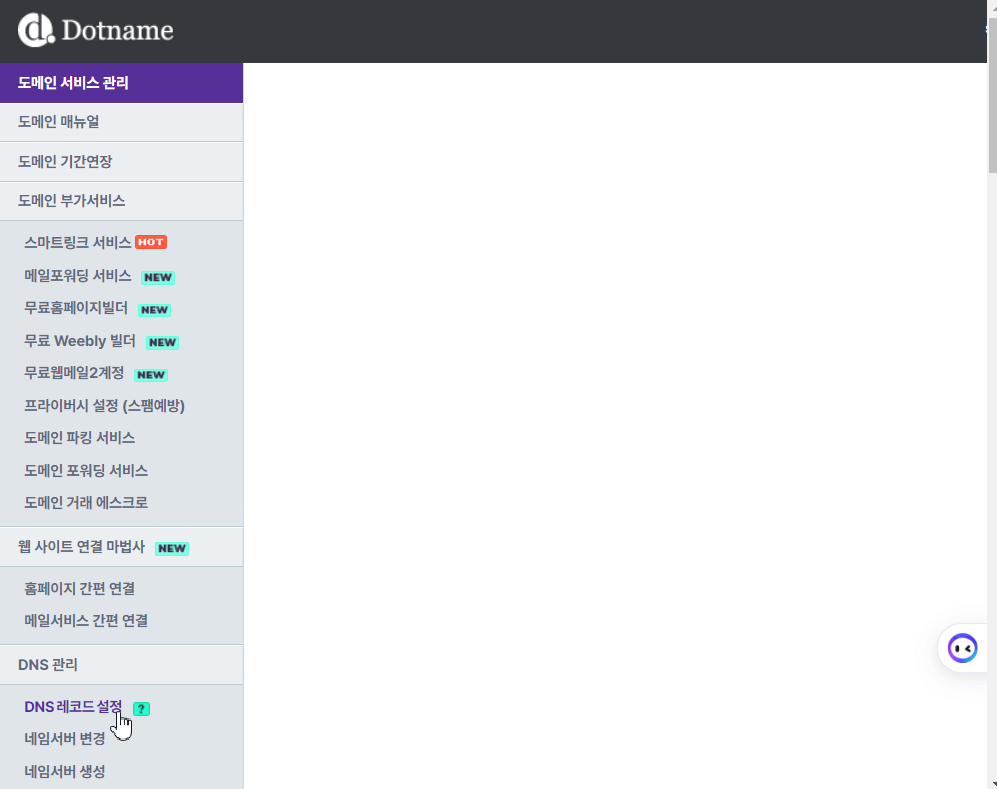The width and height of the screenshot is (997, 789).
Task: Click the NEW badge on 웹 사이트 연결 마법사
Action: click(171, 547)
